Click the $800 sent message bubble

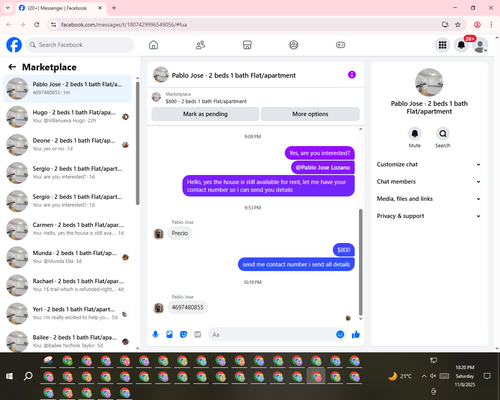[344, 250]
